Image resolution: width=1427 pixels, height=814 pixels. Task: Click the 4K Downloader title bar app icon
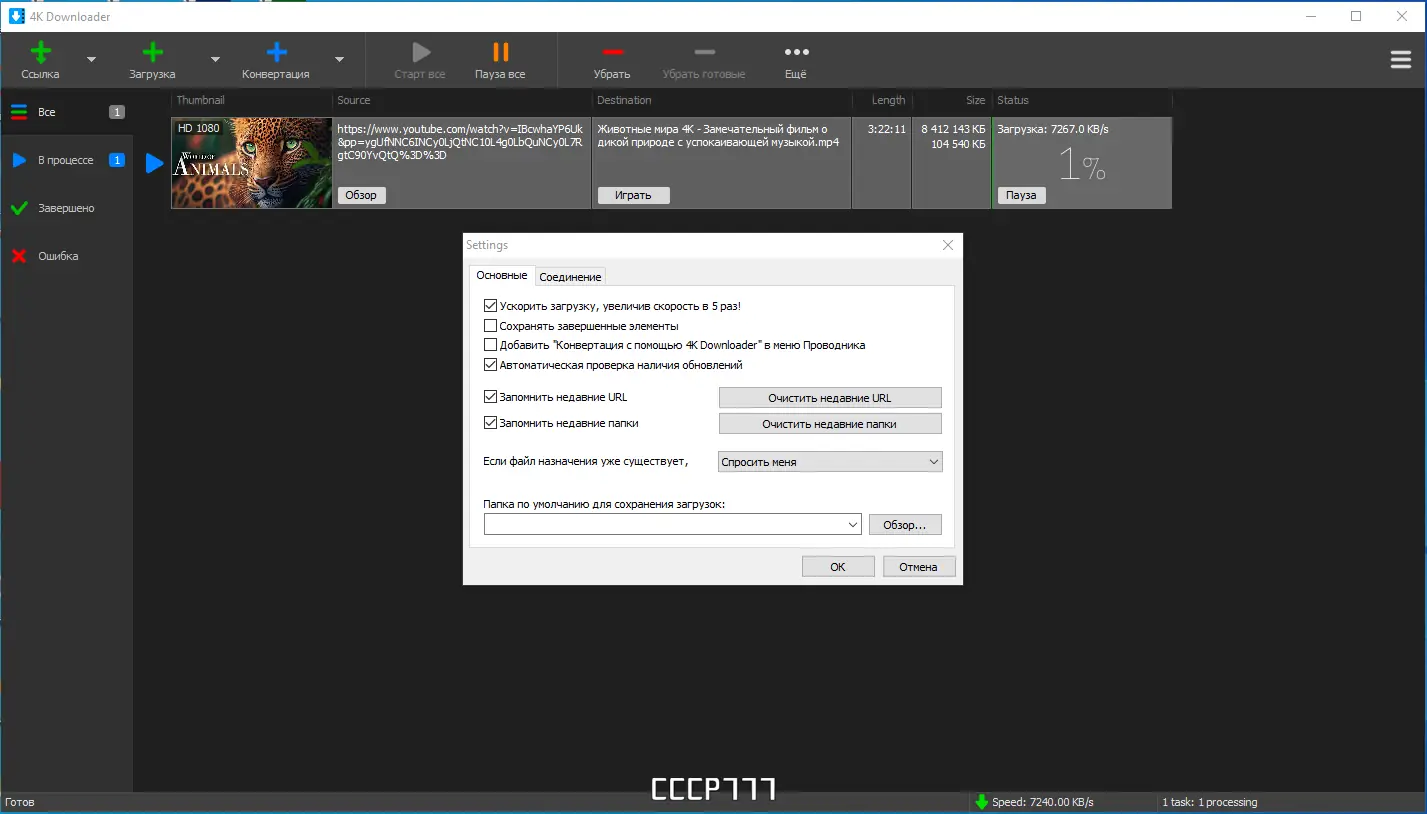coord(17,16)
